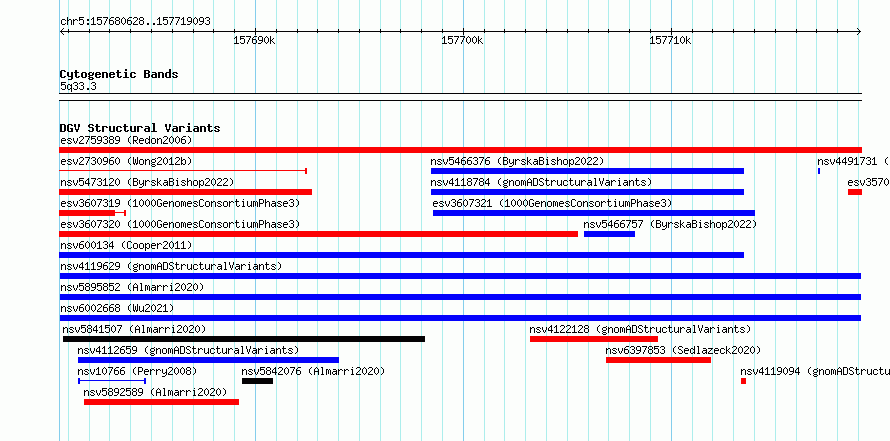Click the chr5:157680628..157719093 coordinate text
This screenshot has height=441, width=890.
tap(135, 22)
